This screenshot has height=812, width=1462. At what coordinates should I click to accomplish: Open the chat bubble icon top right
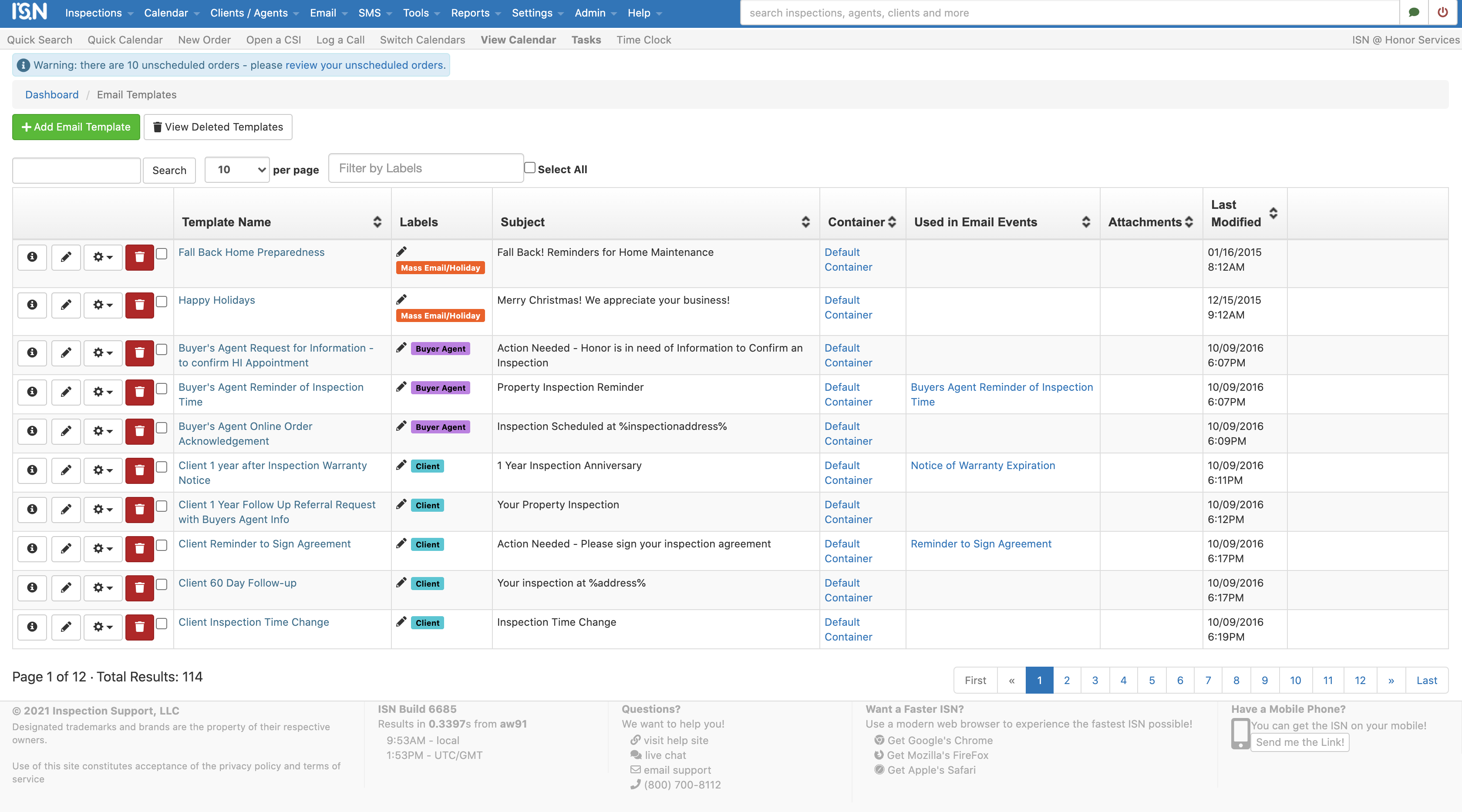(1414, 13)
